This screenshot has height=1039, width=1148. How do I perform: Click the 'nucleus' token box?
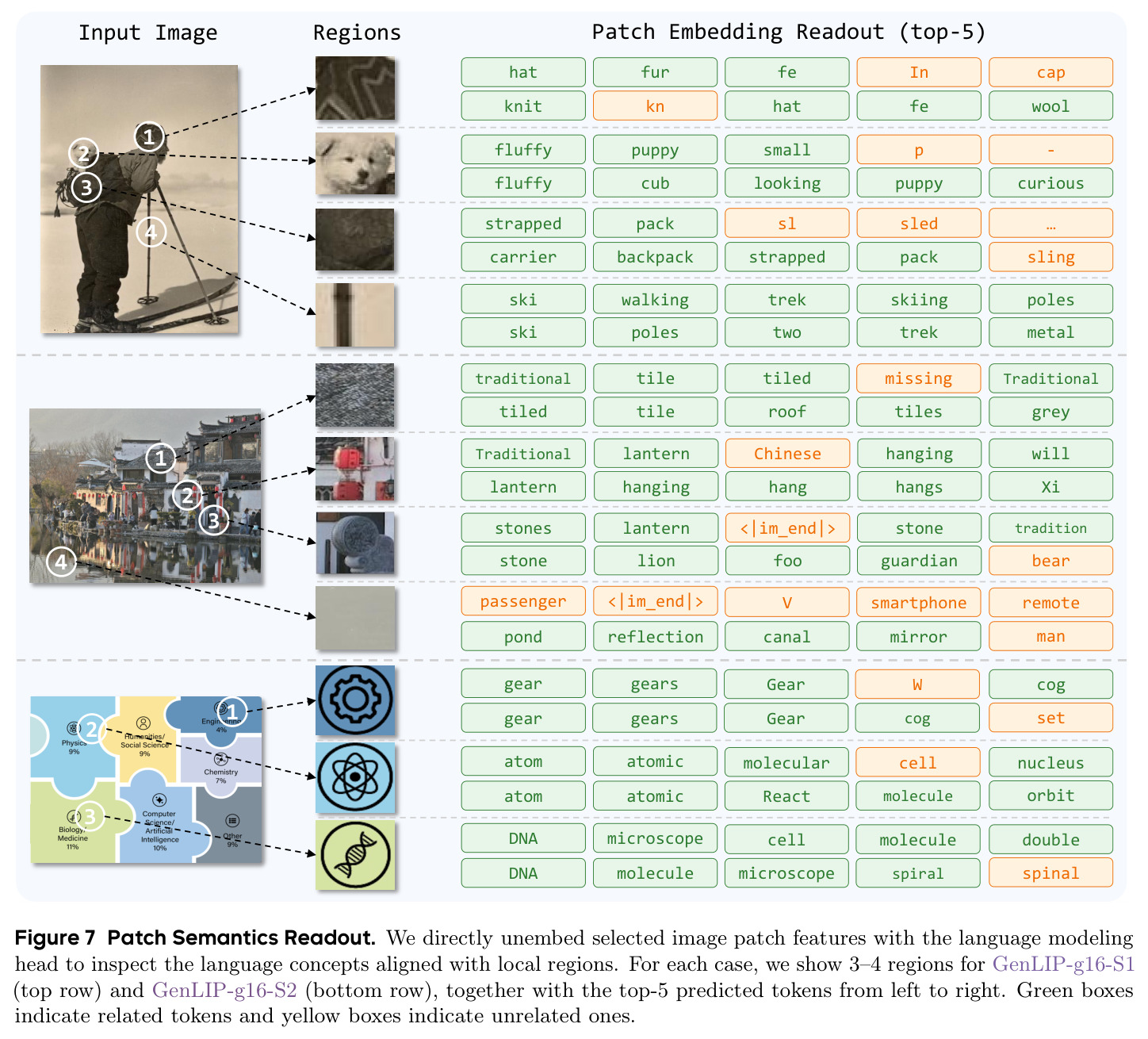(x=1050, y=763)
